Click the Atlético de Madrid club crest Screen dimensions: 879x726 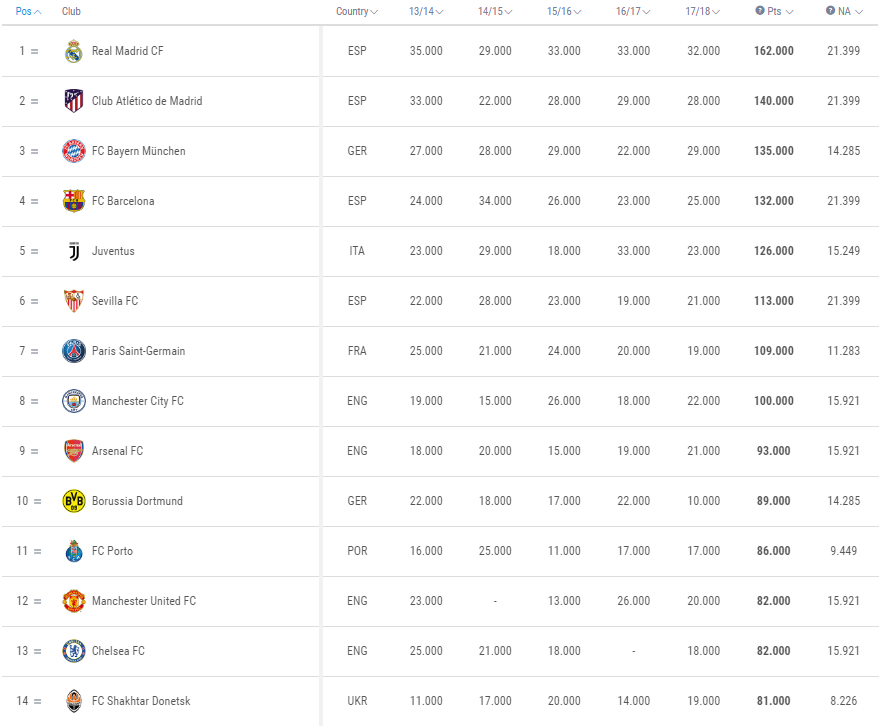73,101
